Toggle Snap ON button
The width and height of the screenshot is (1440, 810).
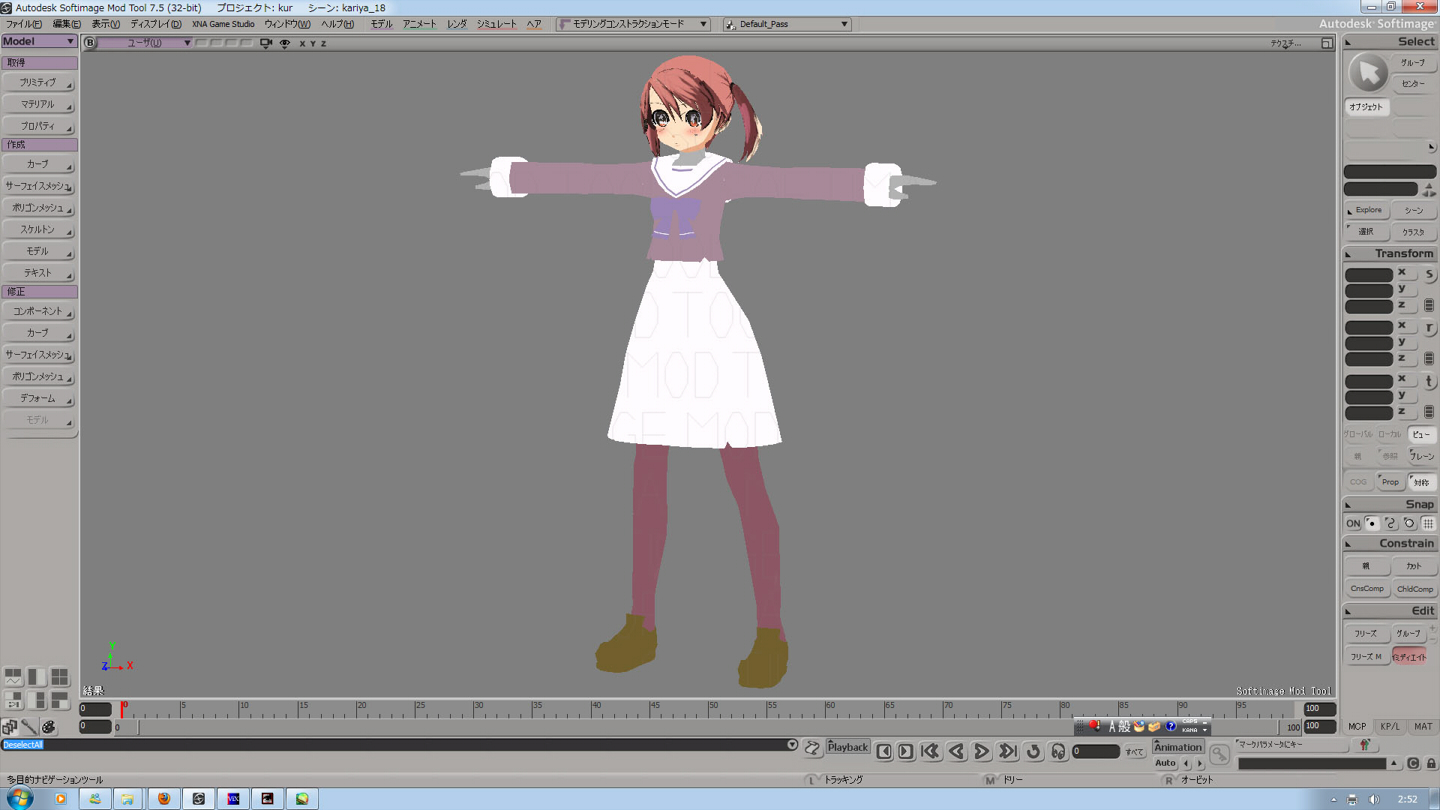click(x=1352, y=524)
